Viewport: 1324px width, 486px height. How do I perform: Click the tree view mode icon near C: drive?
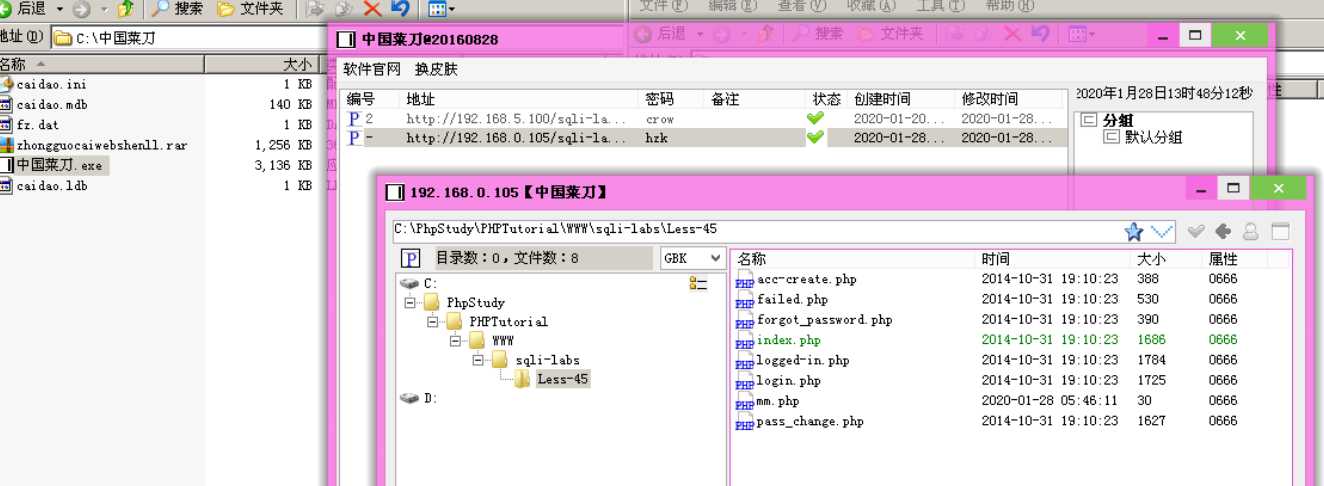click(698, 284)
